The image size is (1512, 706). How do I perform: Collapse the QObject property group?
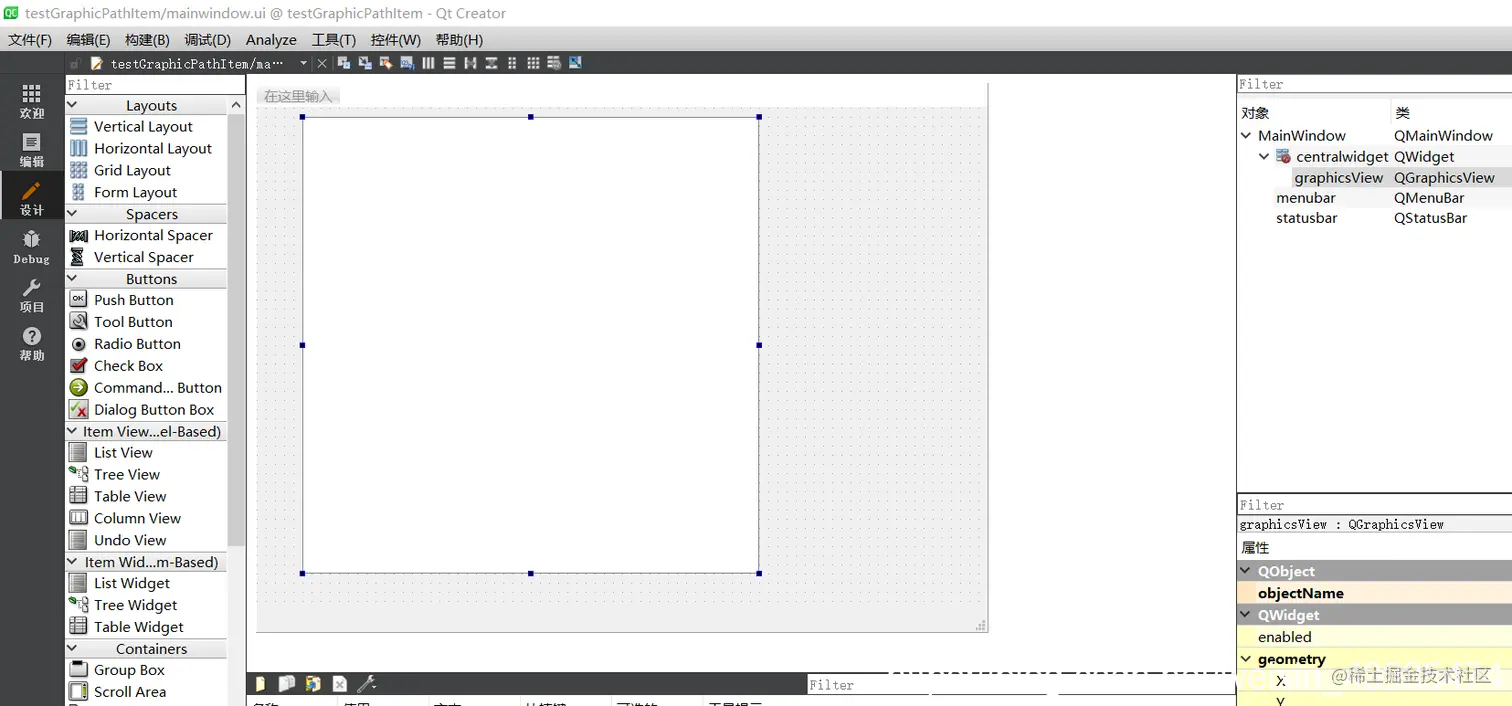tap(1246, 571)
